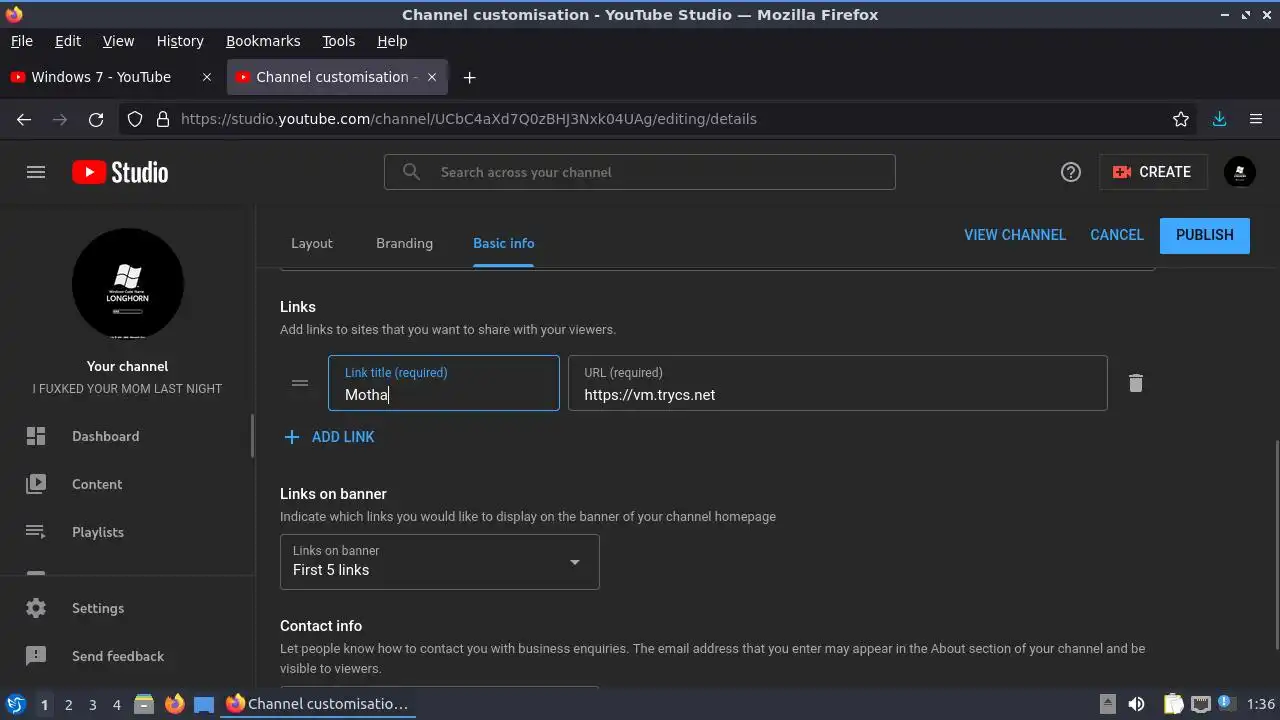Open the volume icon in system tray
Viewport: 1280px width, 720px height.
tap(1136, 704)
